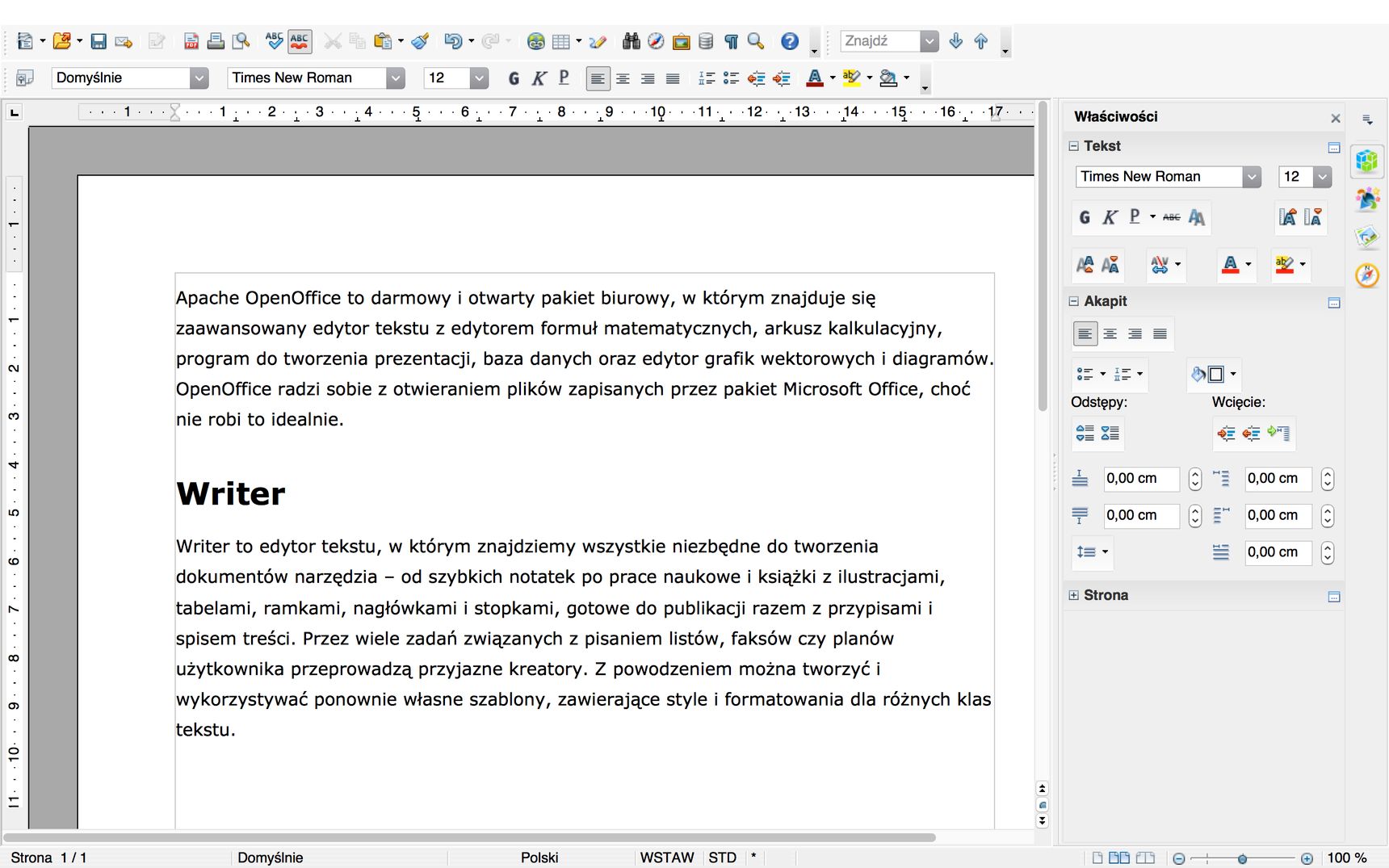This screenshot has height=868, width=1389.
Task: Click the Print printer icon
Action: (216, 41)
